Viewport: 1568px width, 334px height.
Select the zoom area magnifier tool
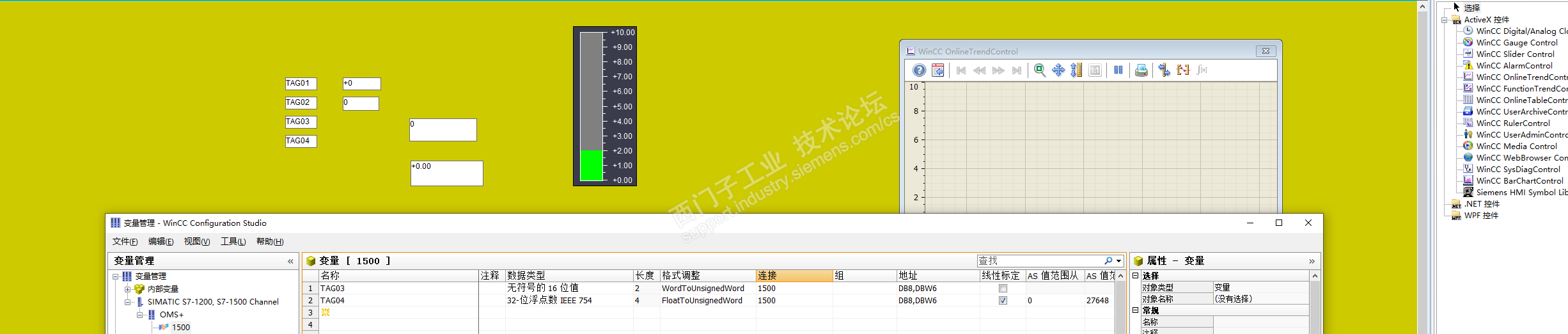pos(1040,70)
